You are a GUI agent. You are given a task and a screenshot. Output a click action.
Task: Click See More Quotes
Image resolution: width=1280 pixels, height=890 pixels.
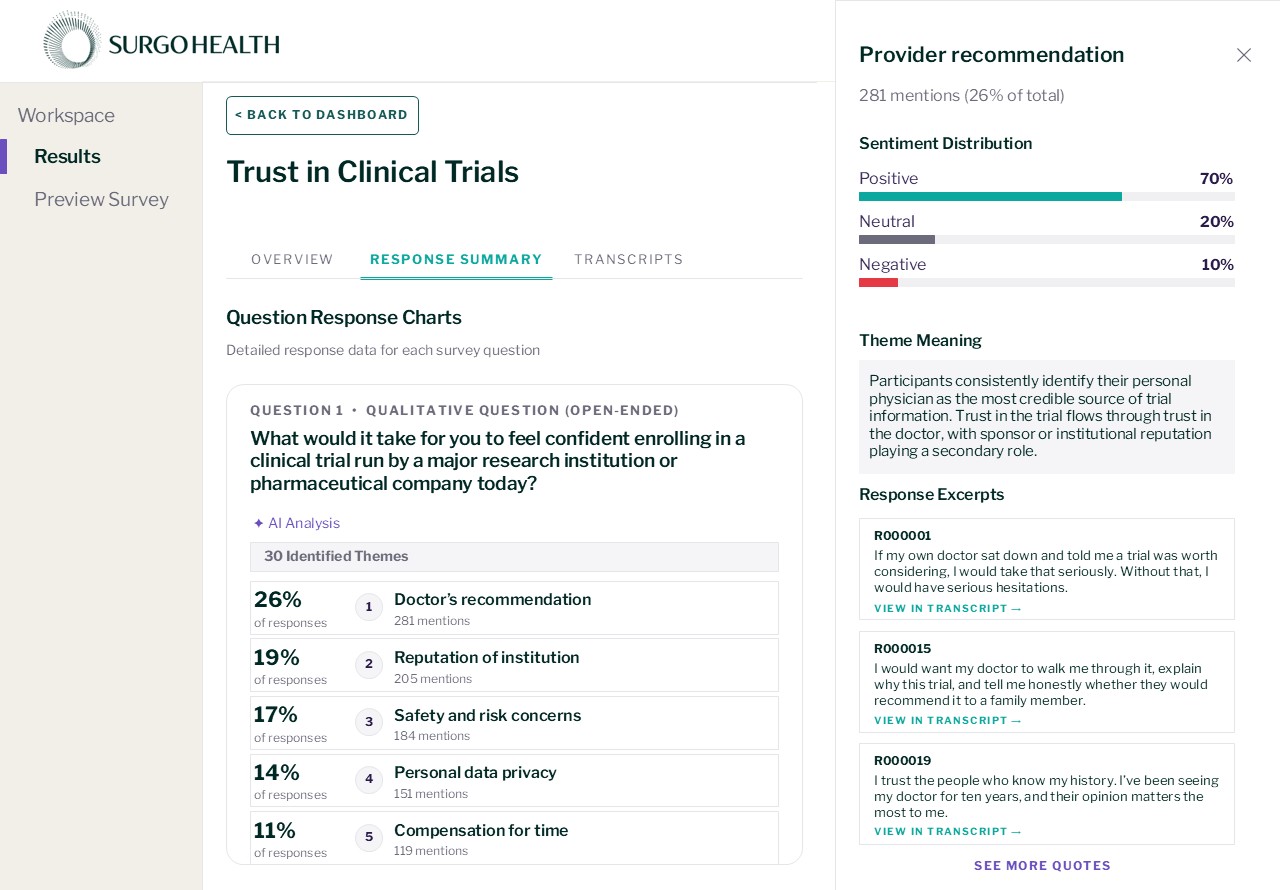tap(1043, 866)
